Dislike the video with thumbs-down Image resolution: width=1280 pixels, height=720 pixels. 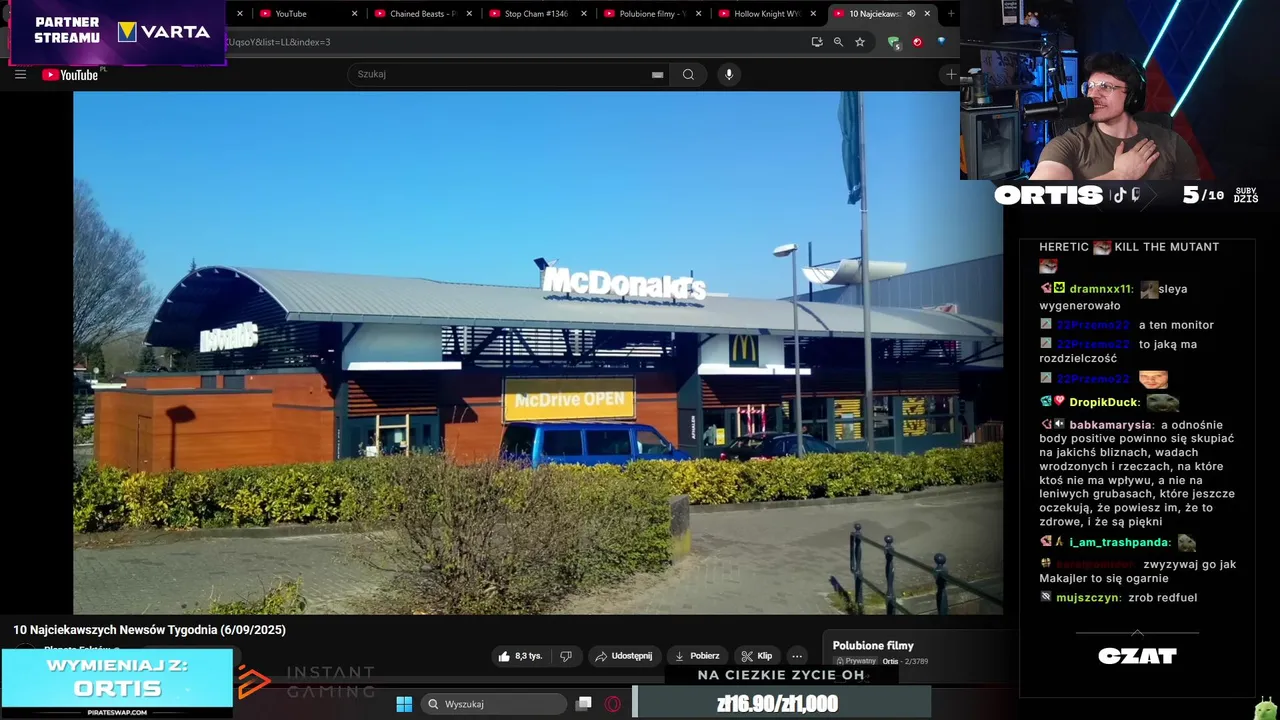[566, 656]
